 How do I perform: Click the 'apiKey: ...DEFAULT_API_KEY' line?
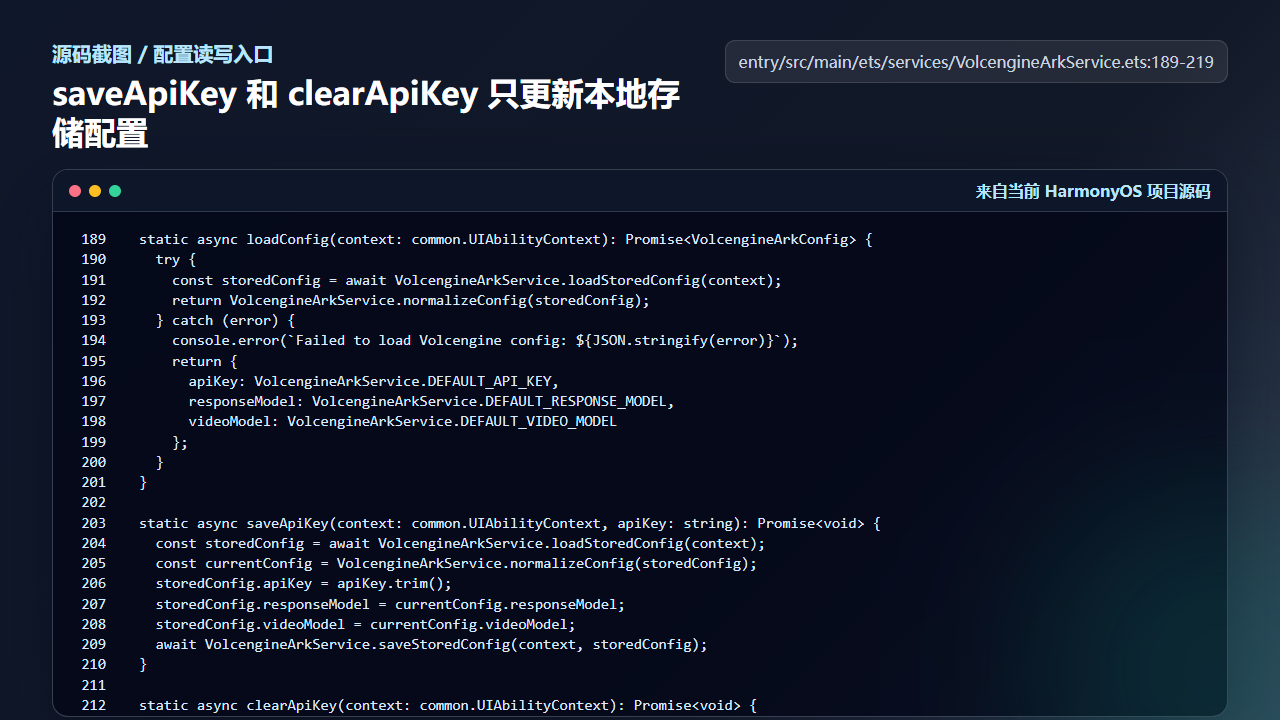374,381
